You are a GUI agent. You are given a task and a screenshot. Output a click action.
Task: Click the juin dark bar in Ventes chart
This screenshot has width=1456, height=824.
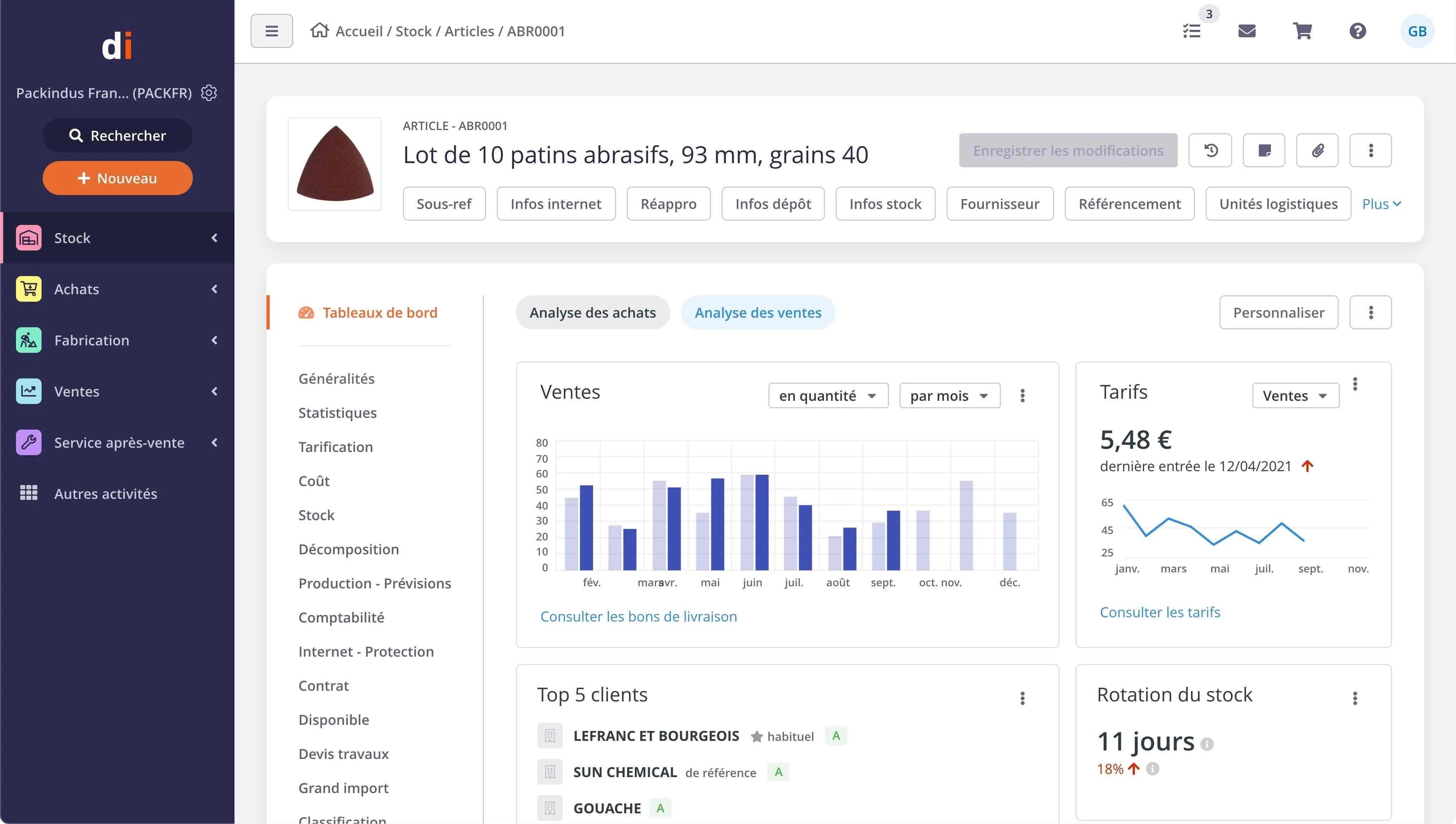pyautogui.click(x=762, y=522)
